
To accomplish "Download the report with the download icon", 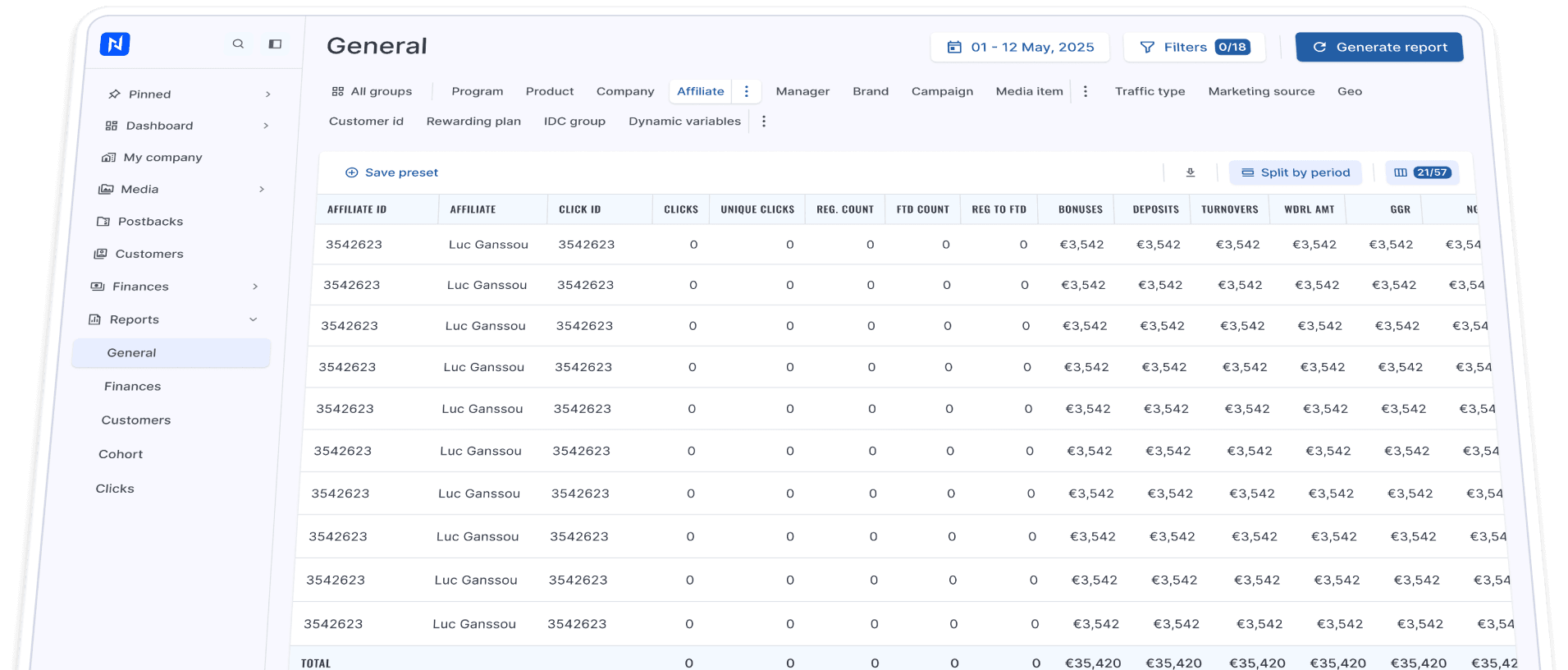I will (x=1191, y=172).
